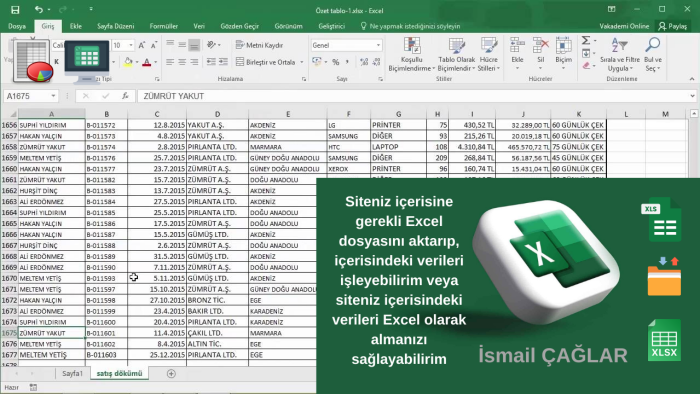
Task: Apply comma style number format
Action: point(347,62)
